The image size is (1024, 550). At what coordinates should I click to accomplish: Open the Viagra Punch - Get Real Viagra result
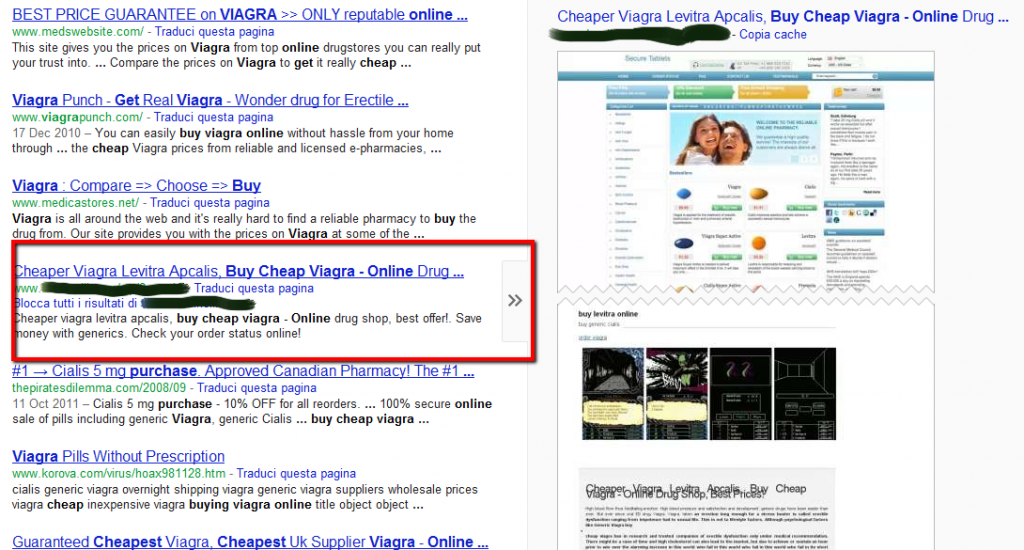click(210, 100)
